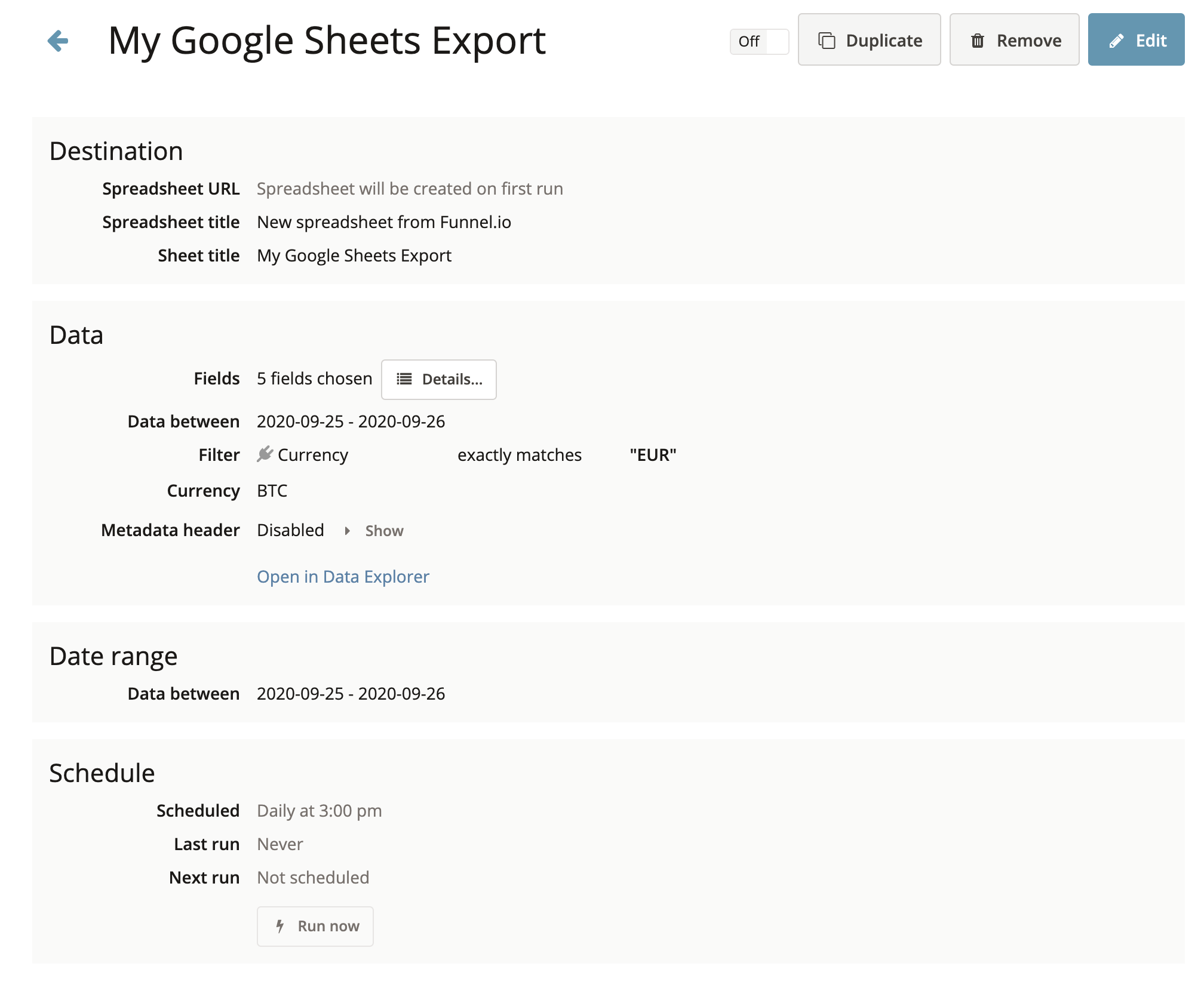Image resolution: width=1204 pixels, height=991 pixels.
Task: Click 'Daily at 3:00 pm' schedule value
Action: click(x=319, y=811)
